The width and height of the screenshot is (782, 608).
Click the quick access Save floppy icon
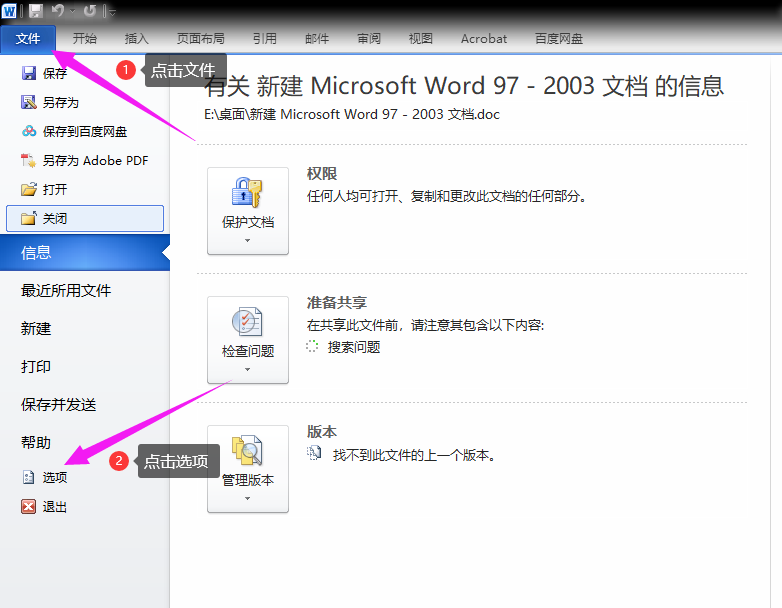(35, 10)
